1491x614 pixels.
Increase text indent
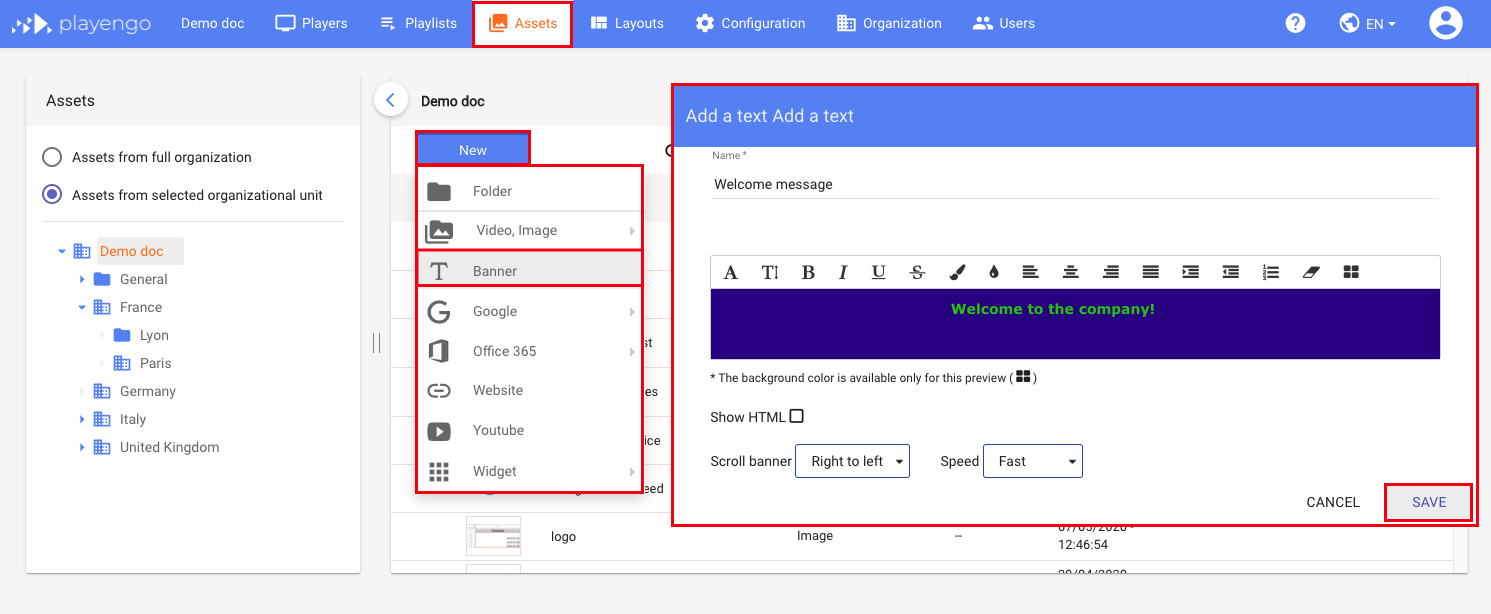pos(1190,272)
